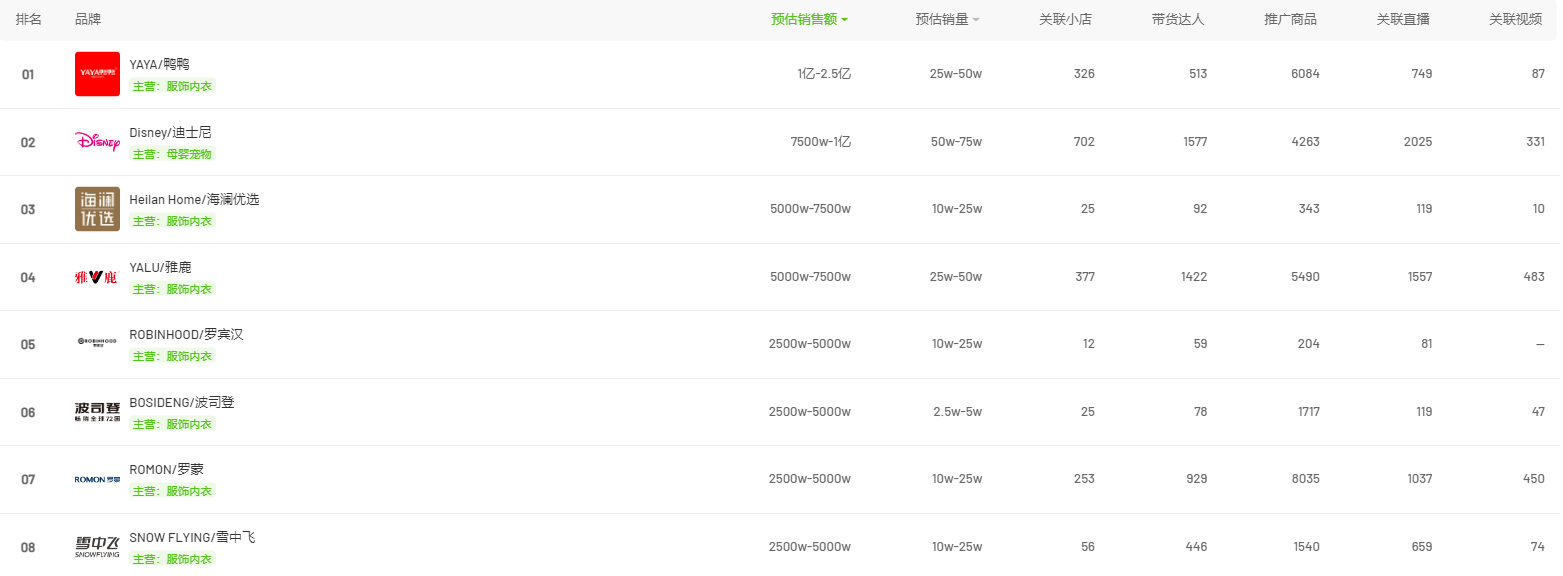Click the 331 associated videos value
The width and height of the screenshot is (1563, 576).
(x=1535, y=142)
